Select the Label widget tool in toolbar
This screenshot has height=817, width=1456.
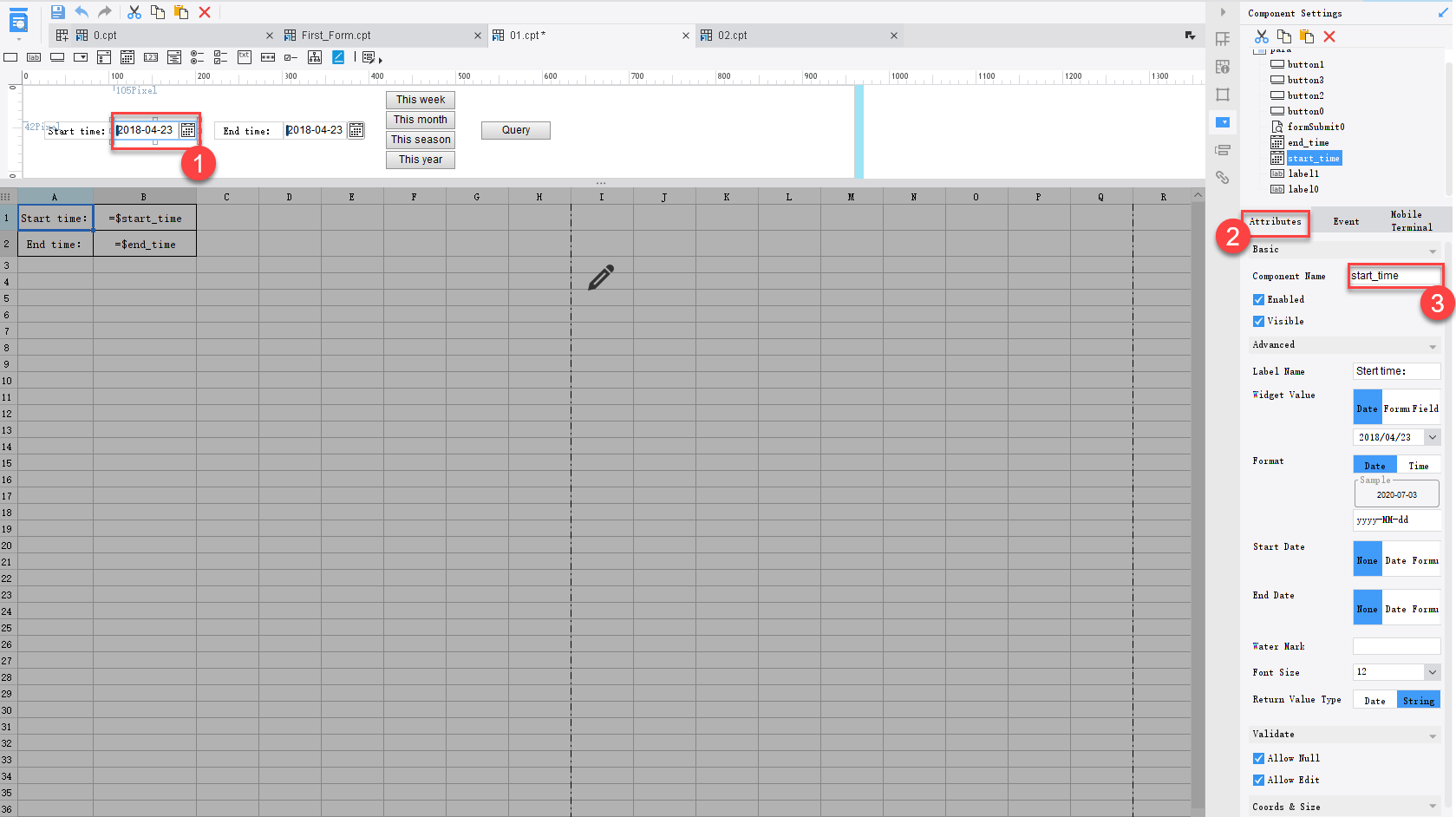33,57
